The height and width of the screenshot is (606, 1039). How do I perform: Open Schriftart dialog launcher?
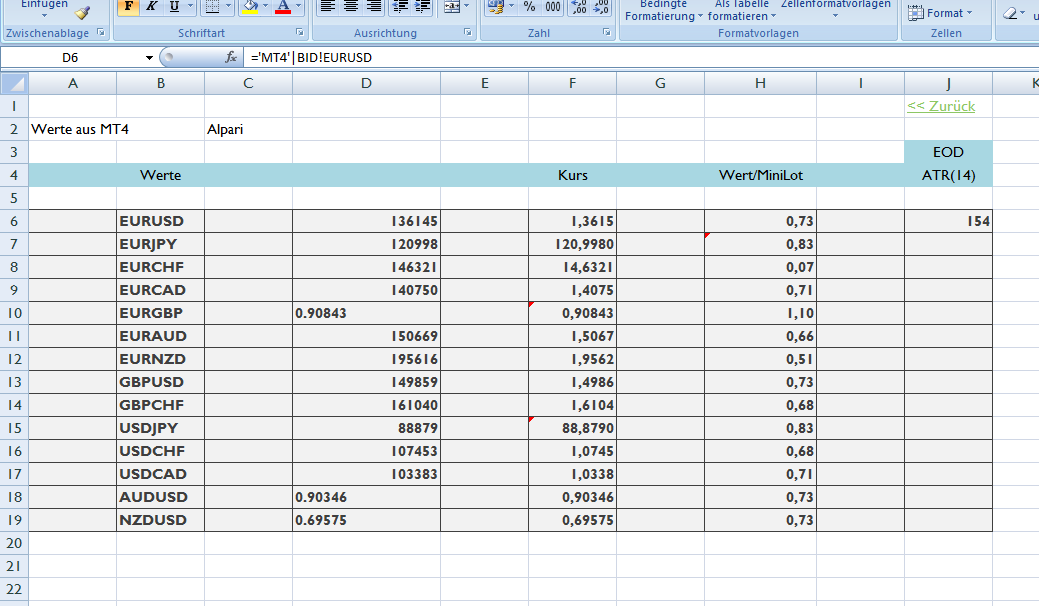click(299, 33)
